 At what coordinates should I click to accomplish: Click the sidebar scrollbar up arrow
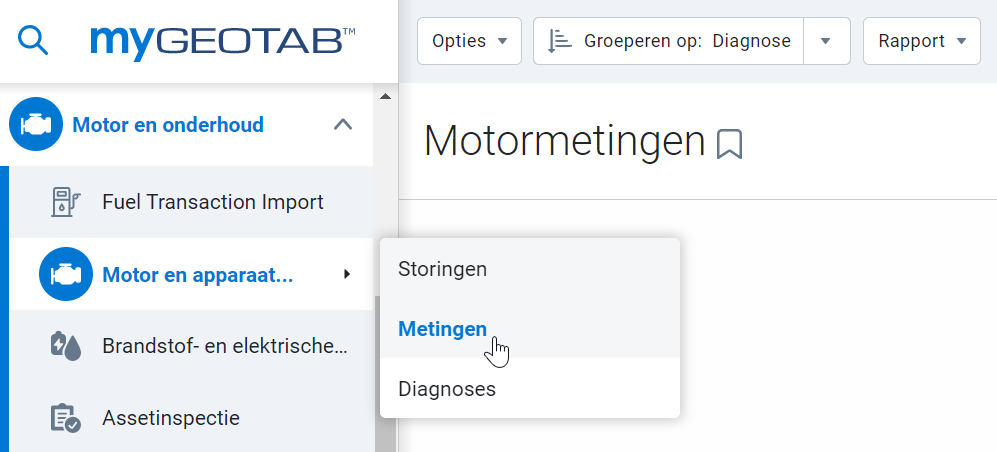pyautogui.click(x=384, y=97)
